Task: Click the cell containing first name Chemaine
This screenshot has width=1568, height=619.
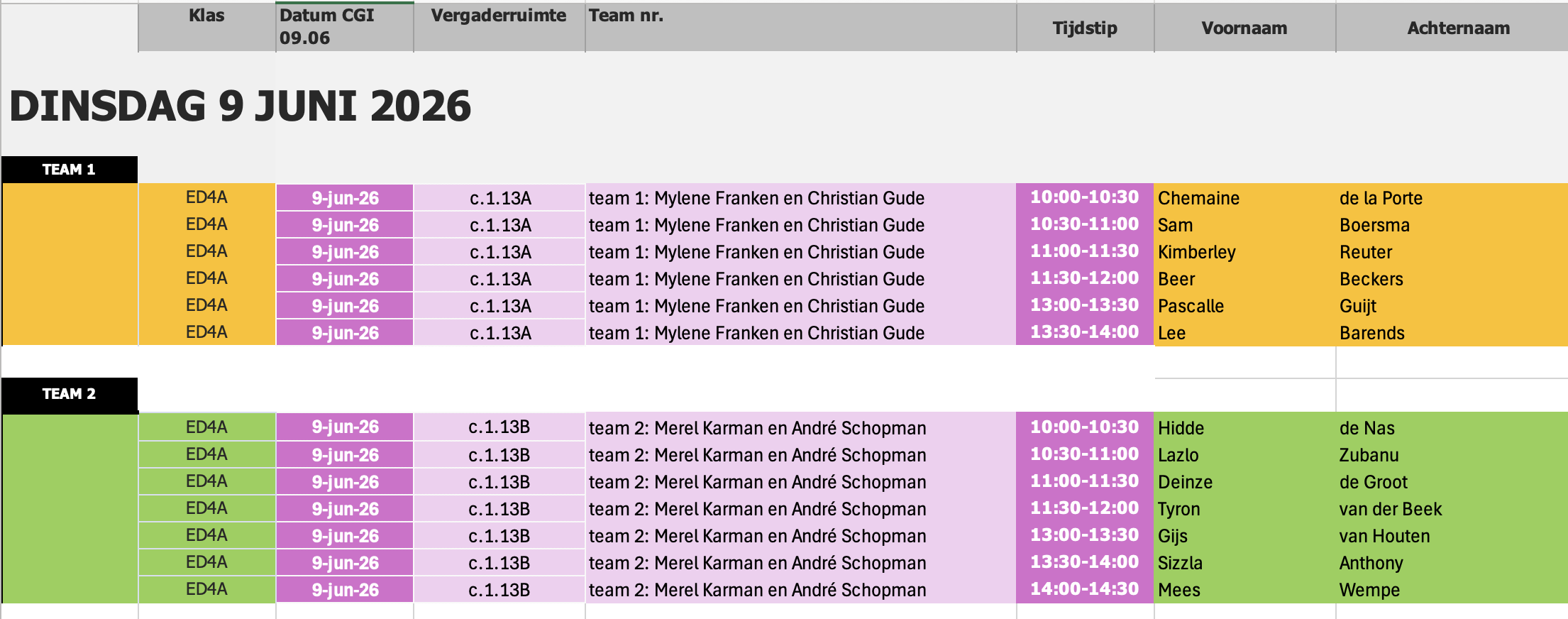Action: tap(1244, 198)
